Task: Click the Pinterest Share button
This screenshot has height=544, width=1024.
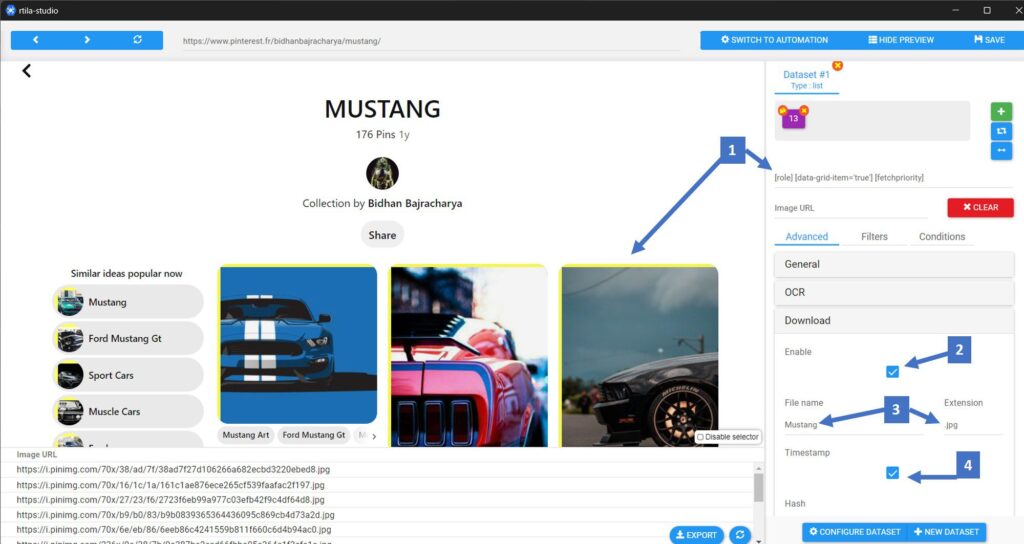Action: 382,235
